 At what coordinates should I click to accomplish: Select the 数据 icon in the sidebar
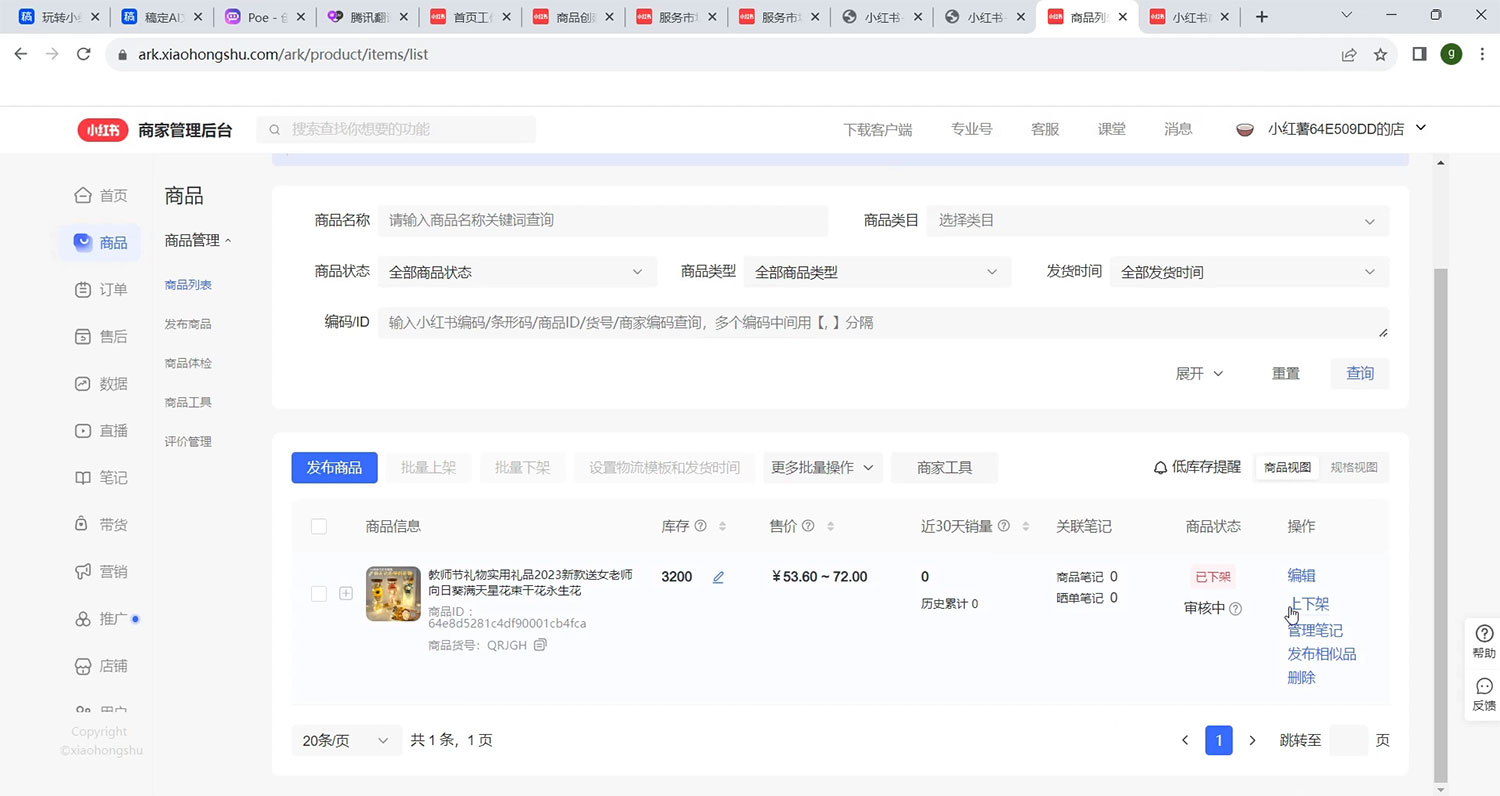[x=86, y=383]
